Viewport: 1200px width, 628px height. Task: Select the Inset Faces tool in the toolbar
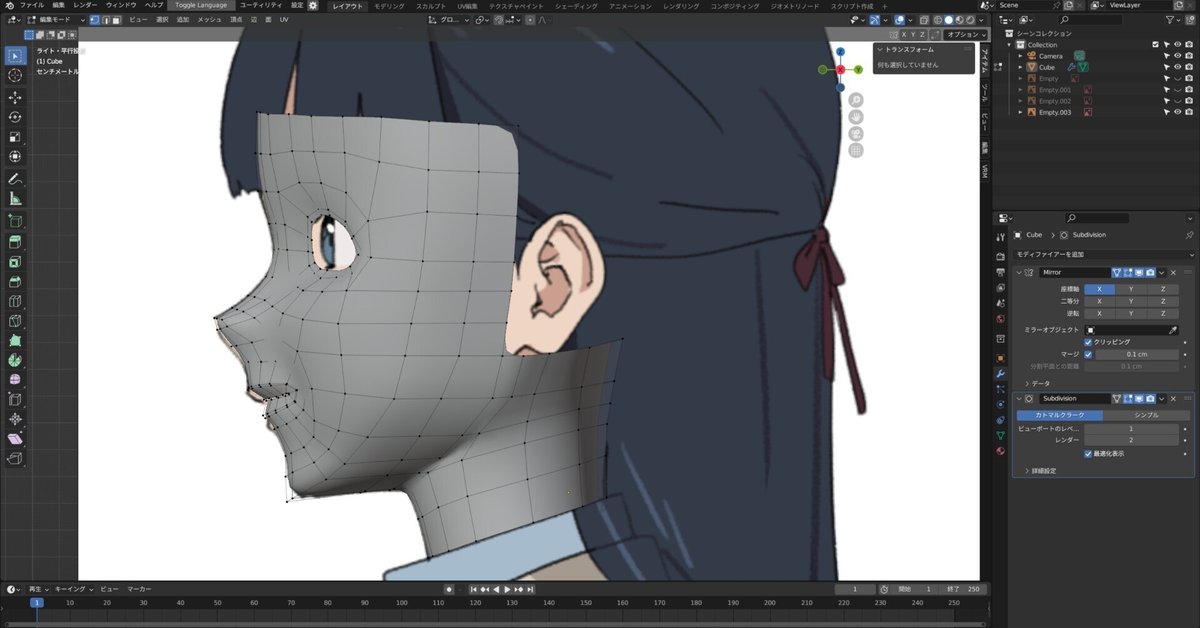point(15,262)
